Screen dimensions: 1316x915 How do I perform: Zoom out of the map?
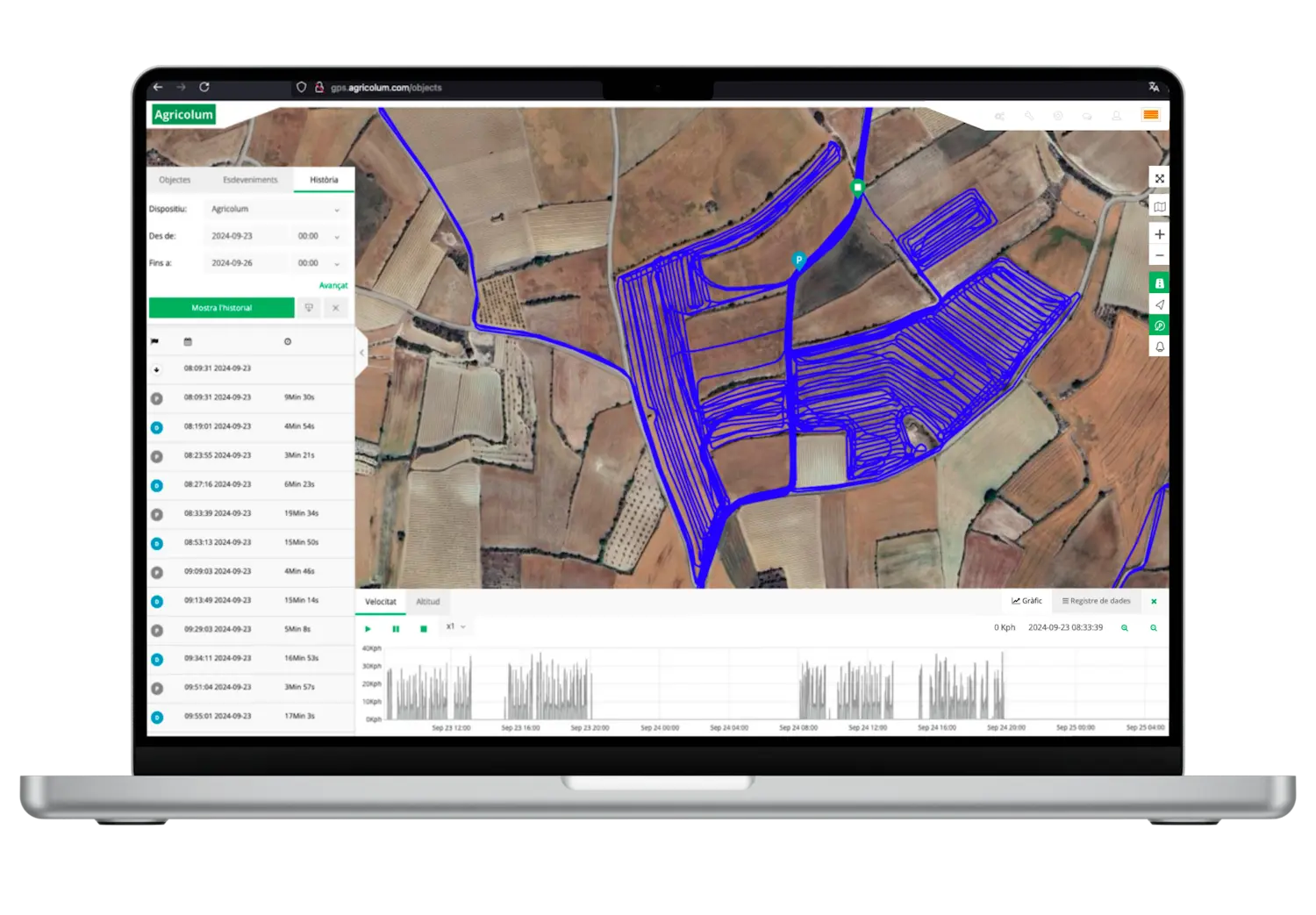click(1159, 256)
